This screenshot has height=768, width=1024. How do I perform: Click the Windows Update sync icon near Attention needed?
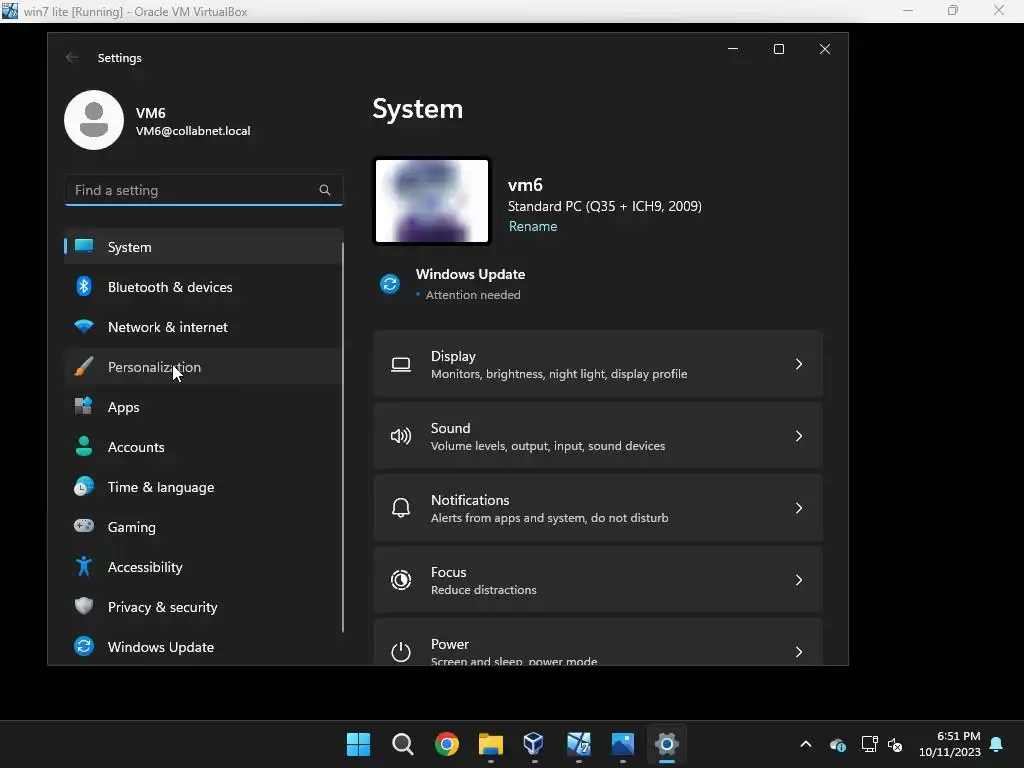[x=390, y=284]
